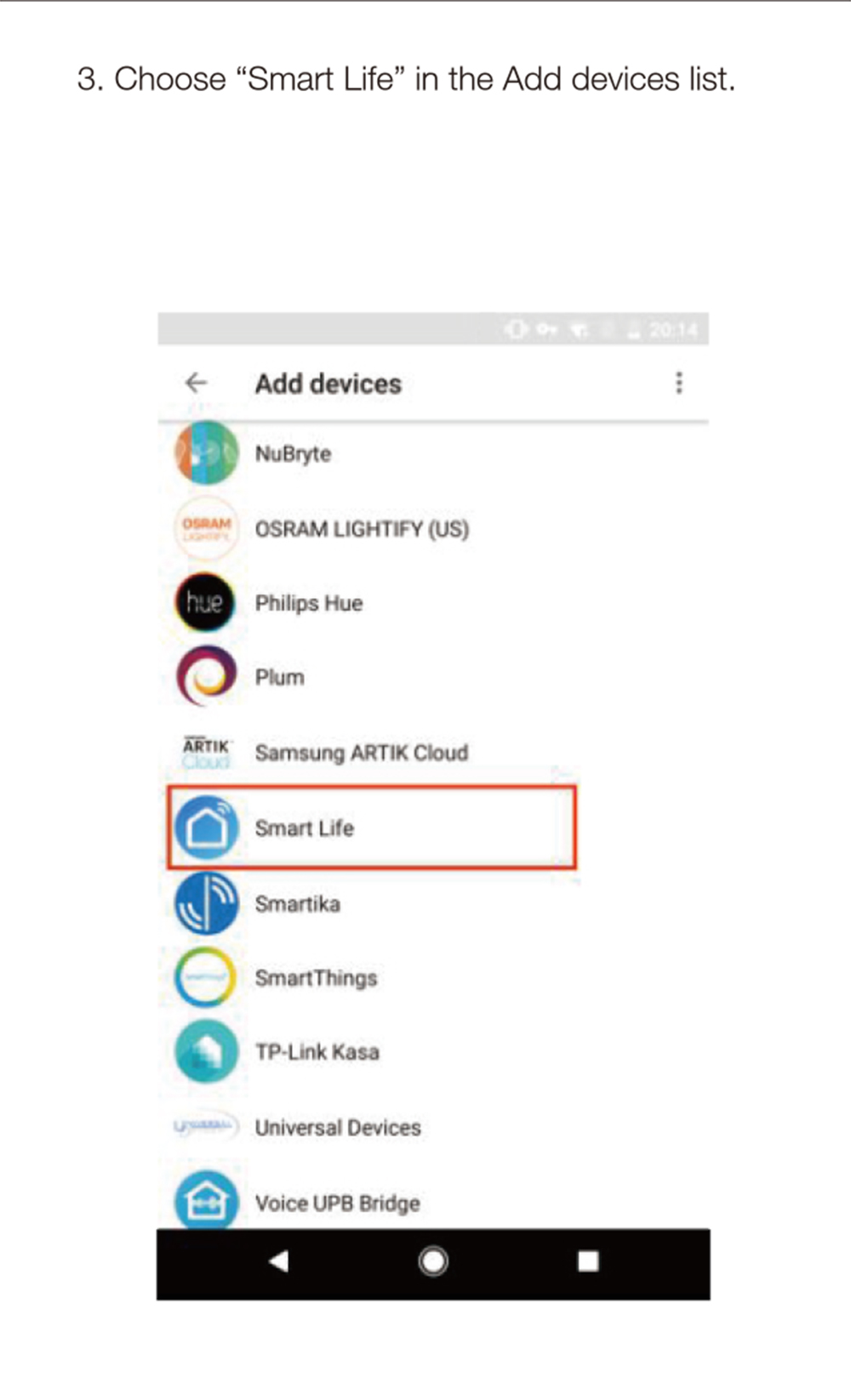Tap the Smart Life house icon

[x=207, y=828]
